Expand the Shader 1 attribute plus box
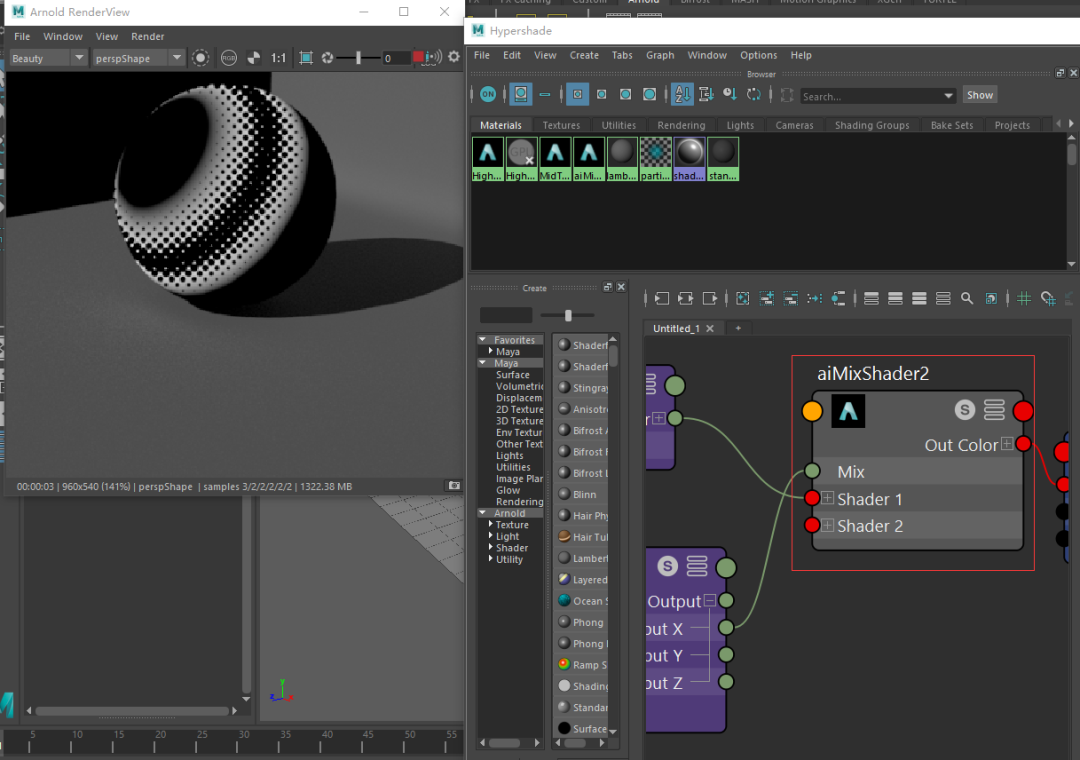 click(828, 499)
